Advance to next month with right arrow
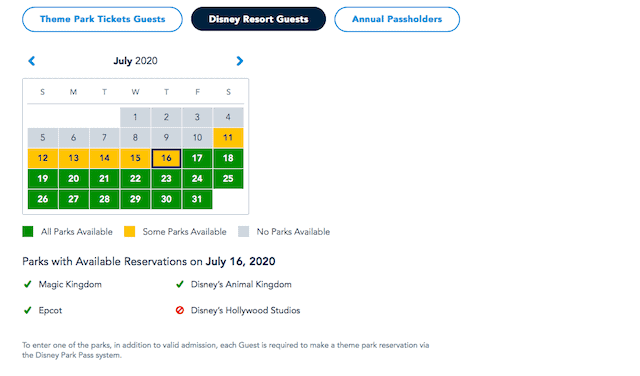Image resolution: width=640 pixels, height=376 pixels. 240,61
